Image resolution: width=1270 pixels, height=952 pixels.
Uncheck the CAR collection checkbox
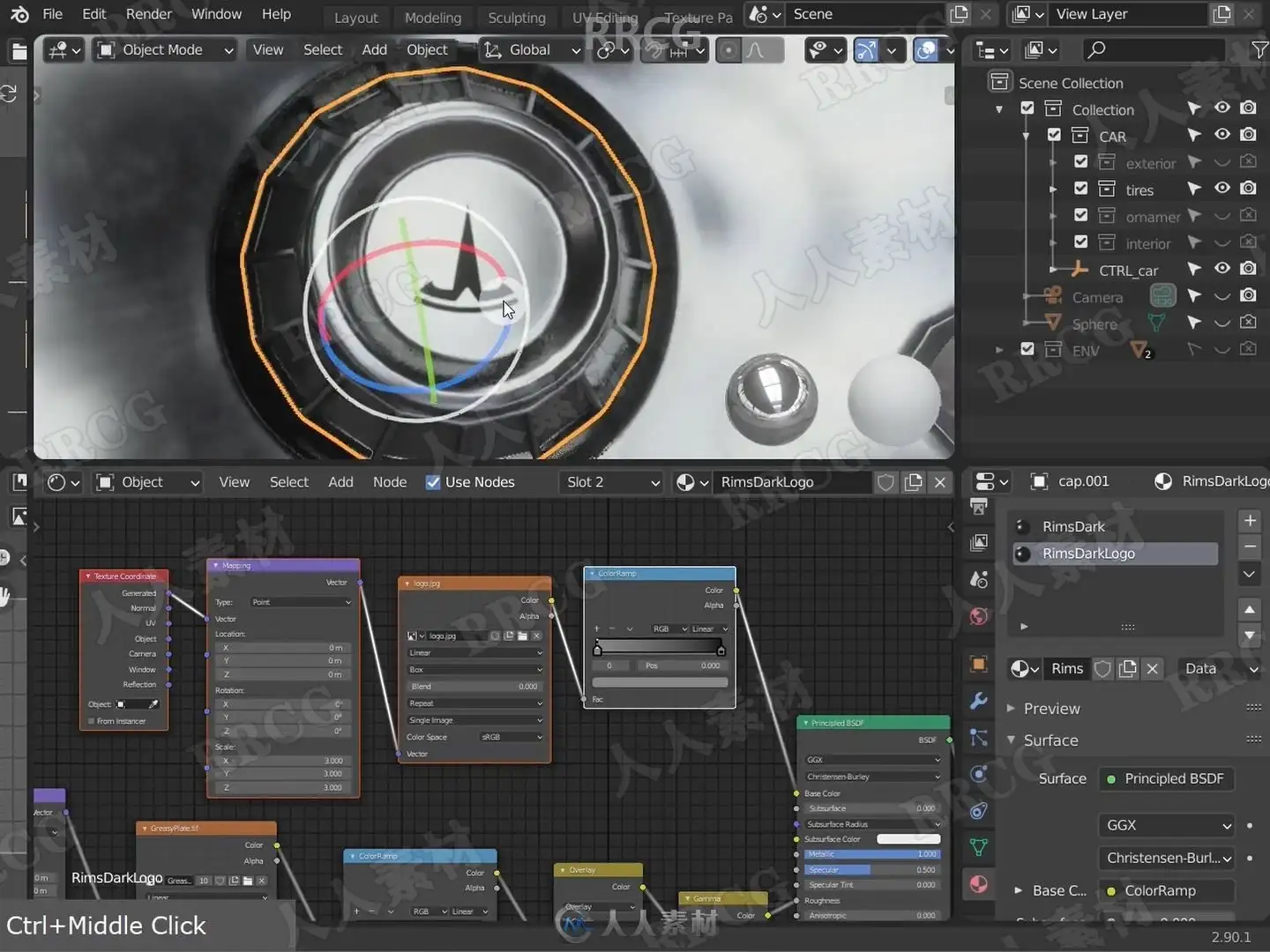pyautogui.click(x=1054, y=135)
